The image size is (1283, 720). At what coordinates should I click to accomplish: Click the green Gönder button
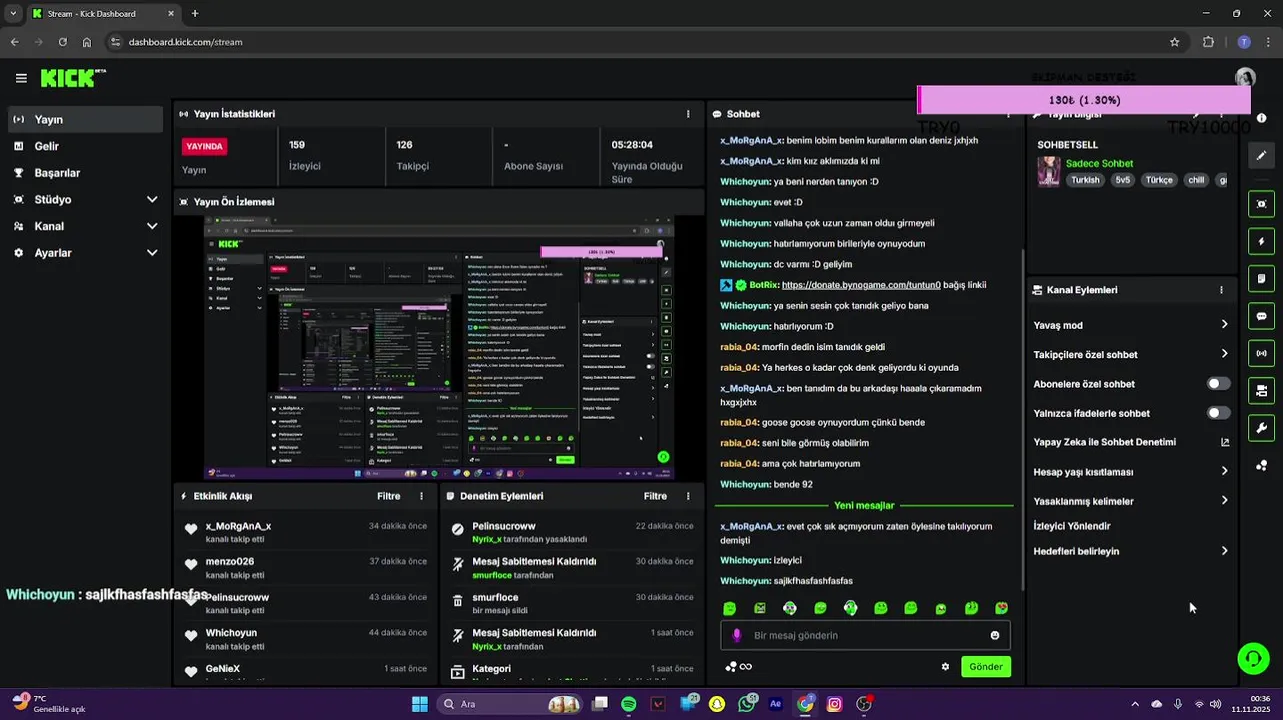point(986,667)
